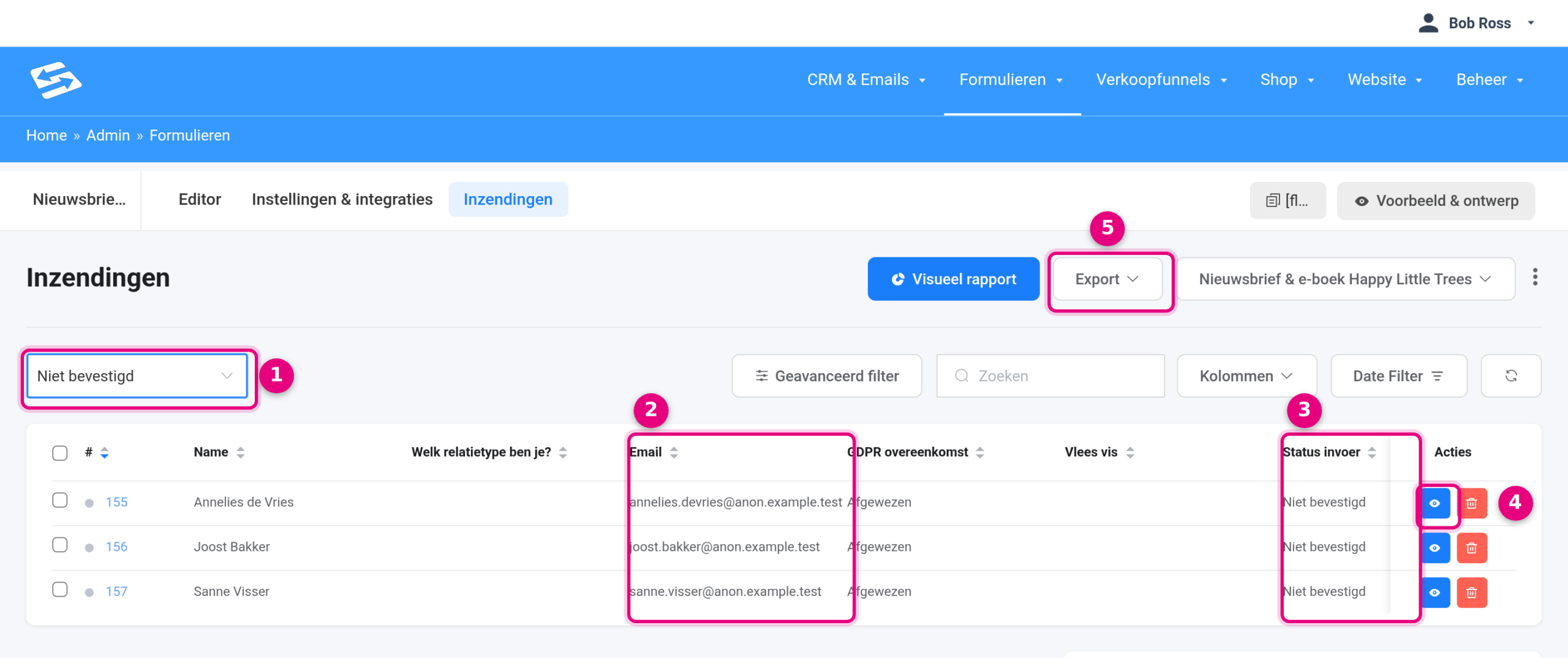View submission 156 with the eye icon
Screen dimensions: 1568x658
1435,548
